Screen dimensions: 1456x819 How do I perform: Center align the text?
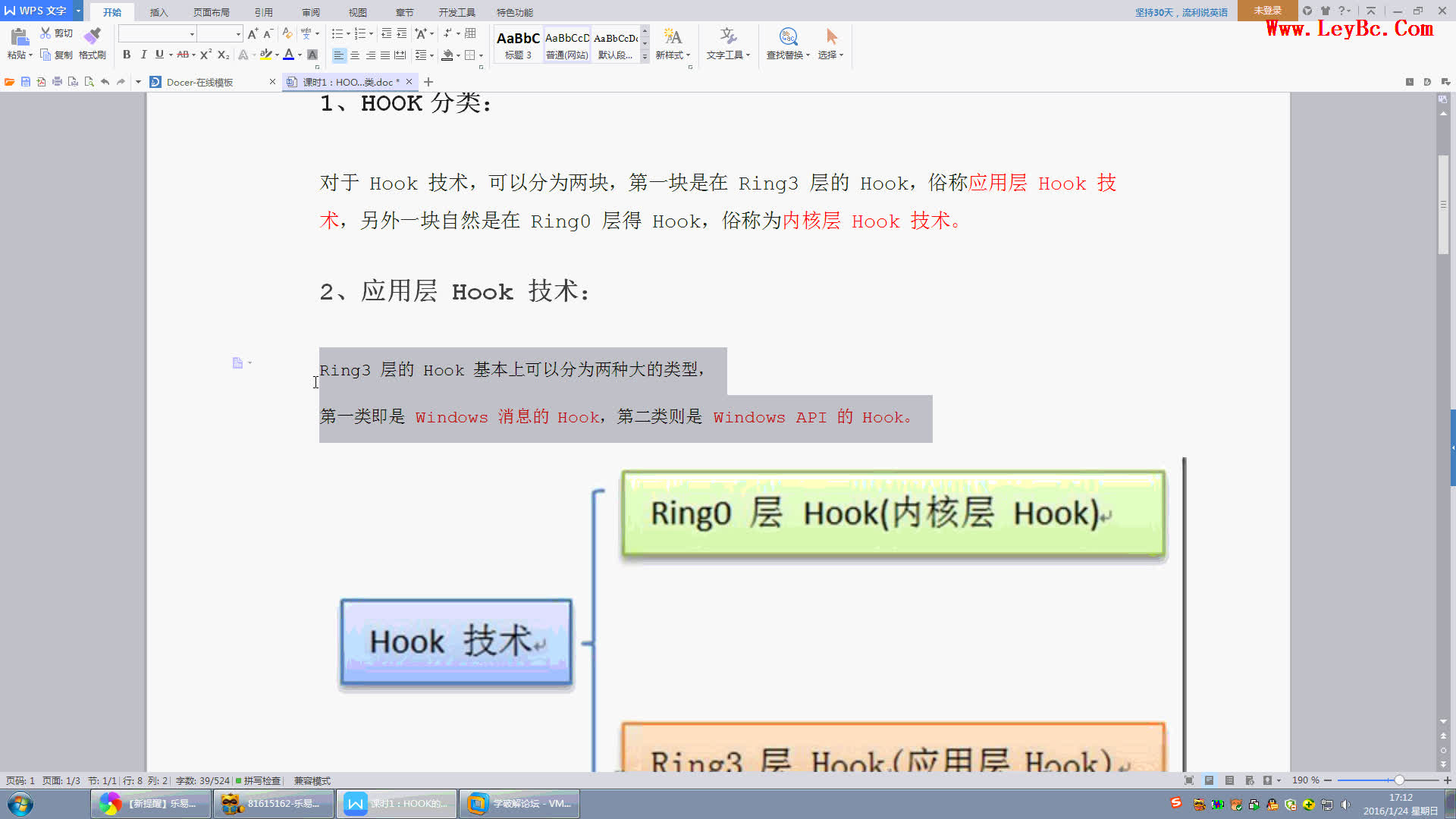(x=355, y=55)
